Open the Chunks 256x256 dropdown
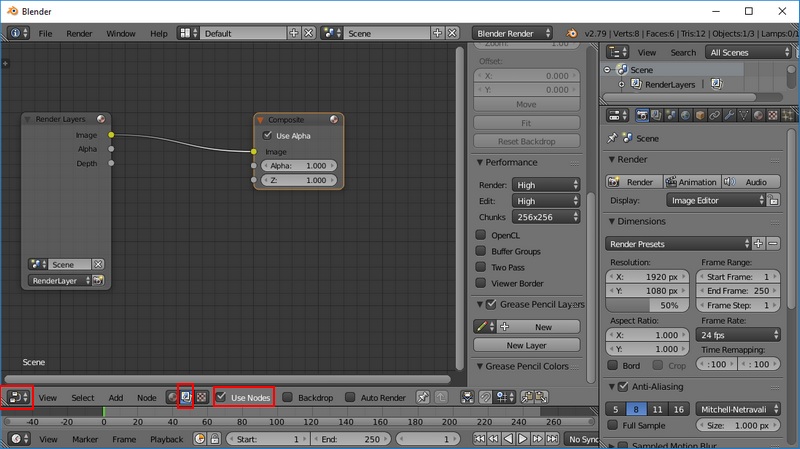Image resolution: width=800 pixels, height=449 pixels. pos(546,217)
